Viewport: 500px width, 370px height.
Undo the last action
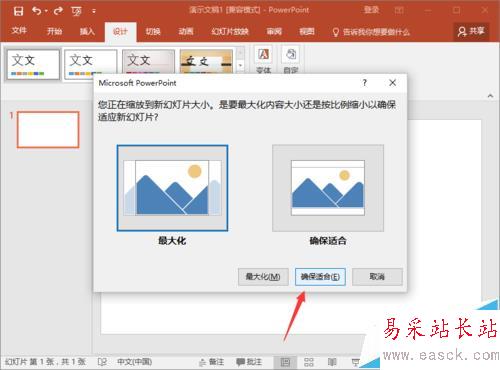pyautogui.click(x=37, y=11)
